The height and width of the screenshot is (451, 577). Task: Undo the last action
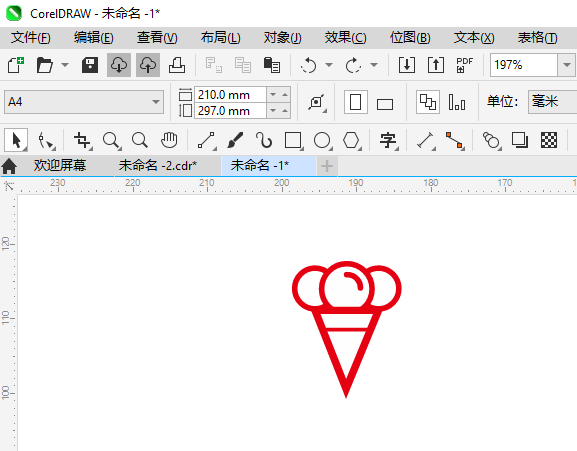tap(308, 65)
